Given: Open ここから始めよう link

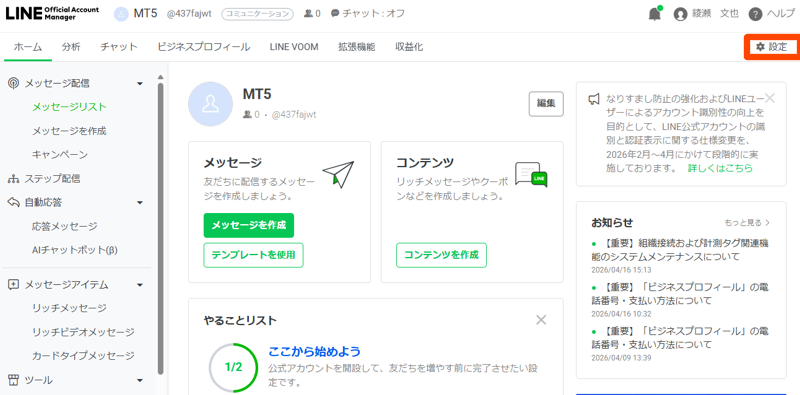Looking at the screenshot, I should coord(314,352).
